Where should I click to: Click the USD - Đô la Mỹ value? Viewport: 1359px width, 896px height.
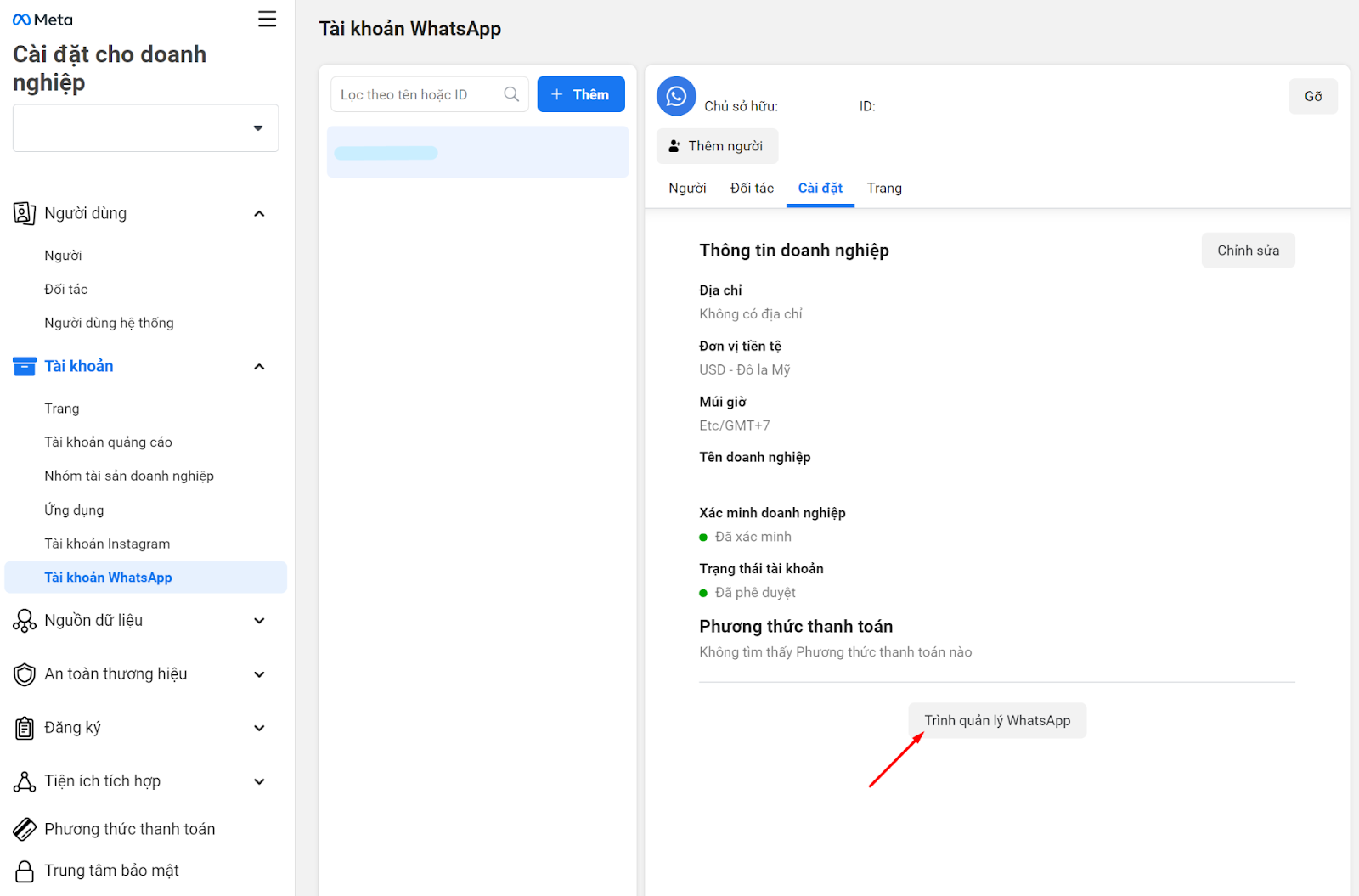point(745,369)
